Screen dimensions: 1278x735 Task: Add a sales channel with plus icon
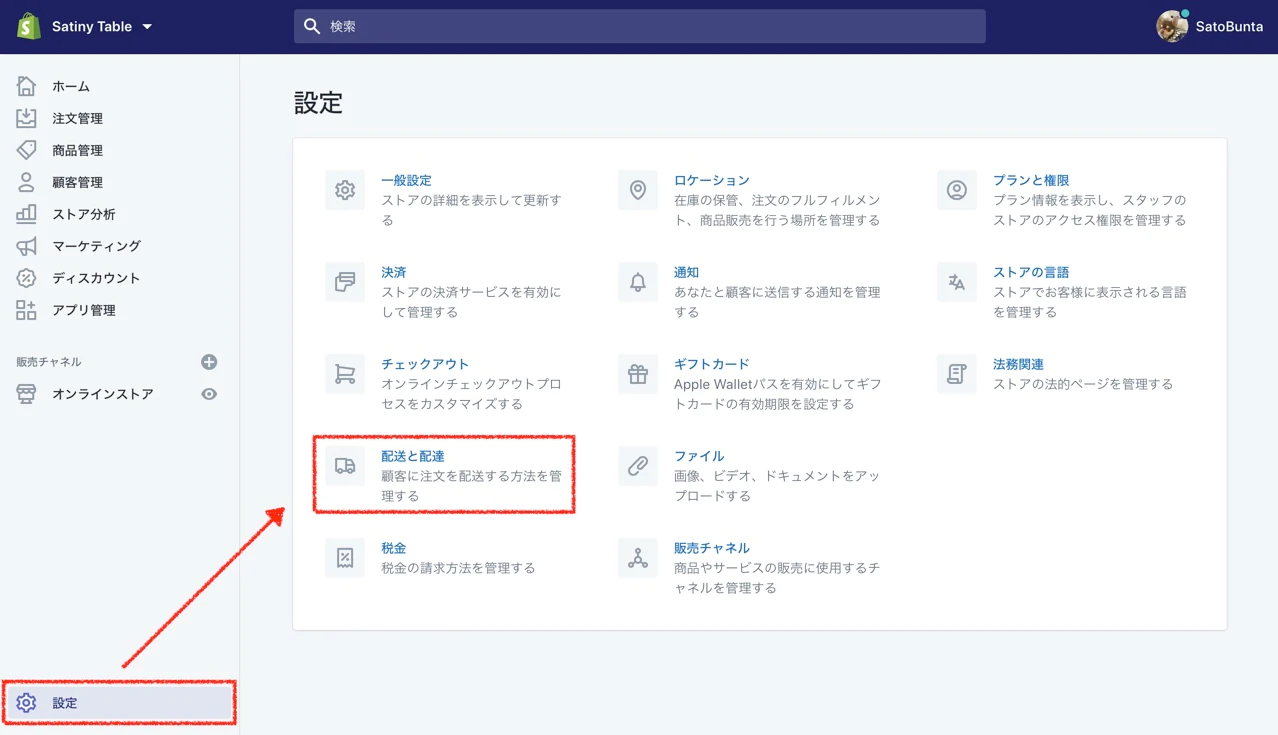click(x=209, y=362)
